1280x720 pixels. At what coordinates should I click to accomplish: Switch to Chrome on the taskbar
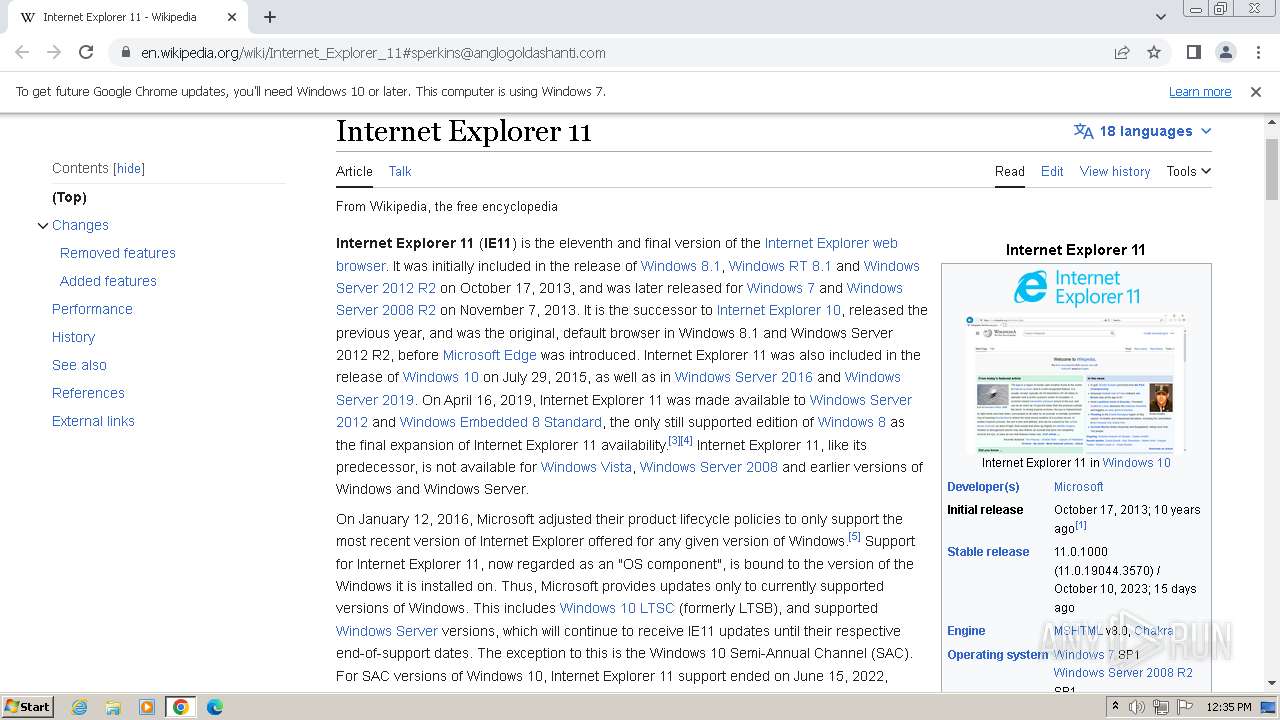pyautogui.click(x=181, y=707)
